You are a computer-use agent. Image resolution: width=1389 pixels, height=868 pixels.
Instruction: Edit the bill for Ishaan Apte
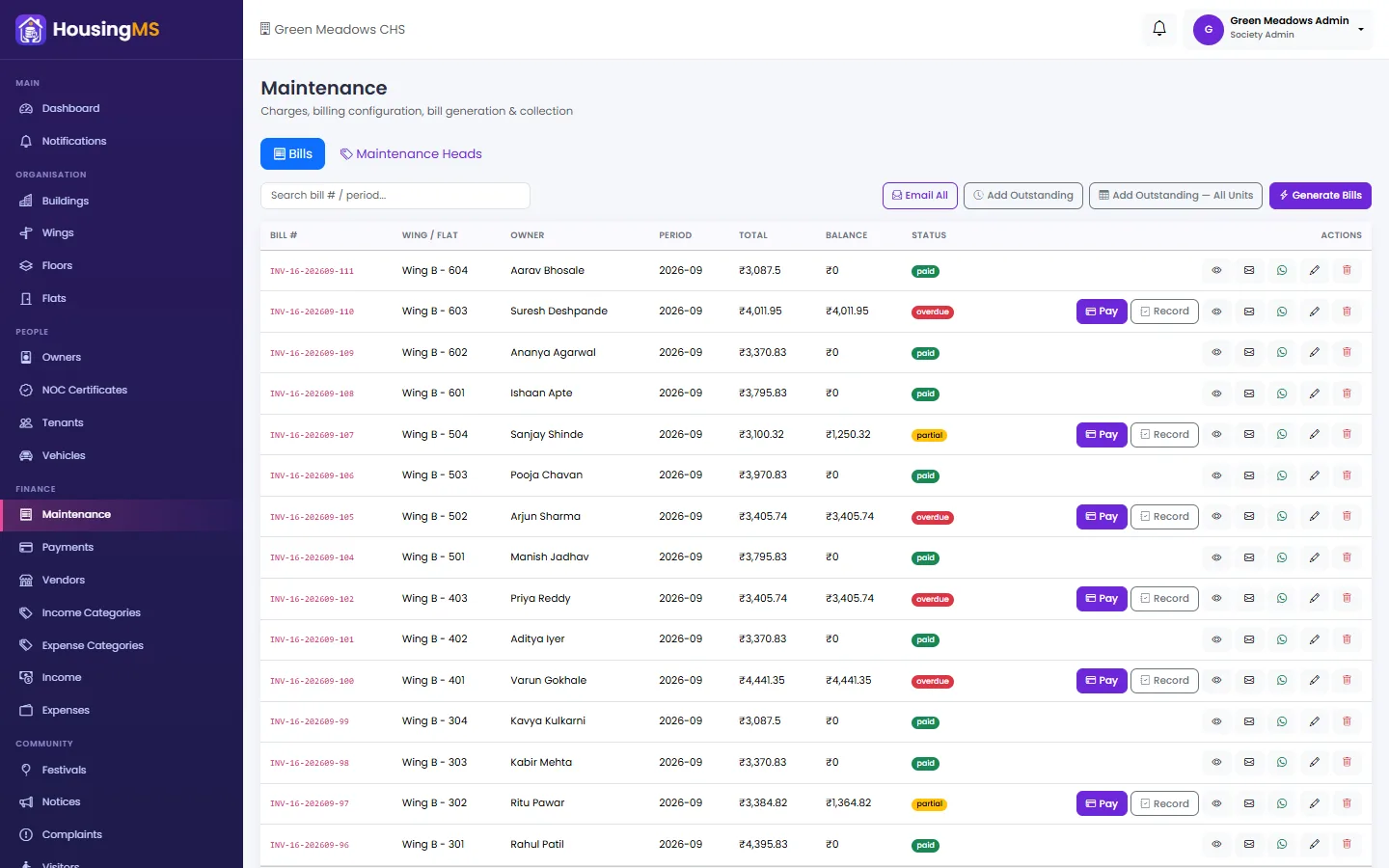pos(1315,393)
